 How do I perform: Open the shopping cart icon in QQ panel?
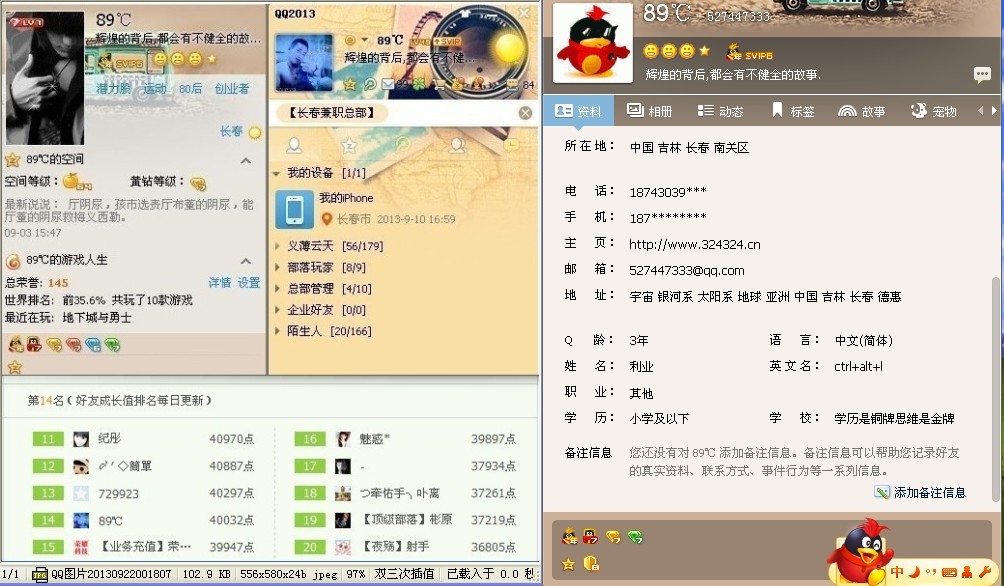[439, 84]
